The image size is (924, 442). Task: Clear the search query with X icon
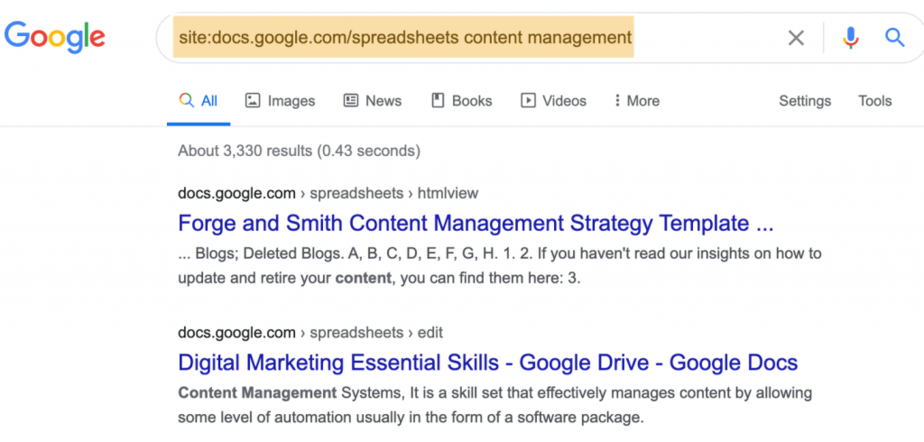[796, 38]
